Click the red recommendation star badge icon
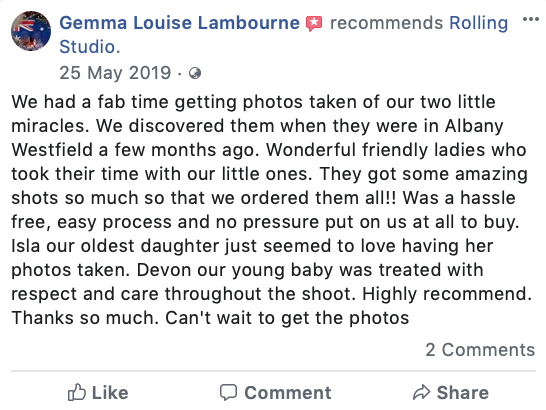This screenshot has width=546, height=410. [x=314, y=24]
